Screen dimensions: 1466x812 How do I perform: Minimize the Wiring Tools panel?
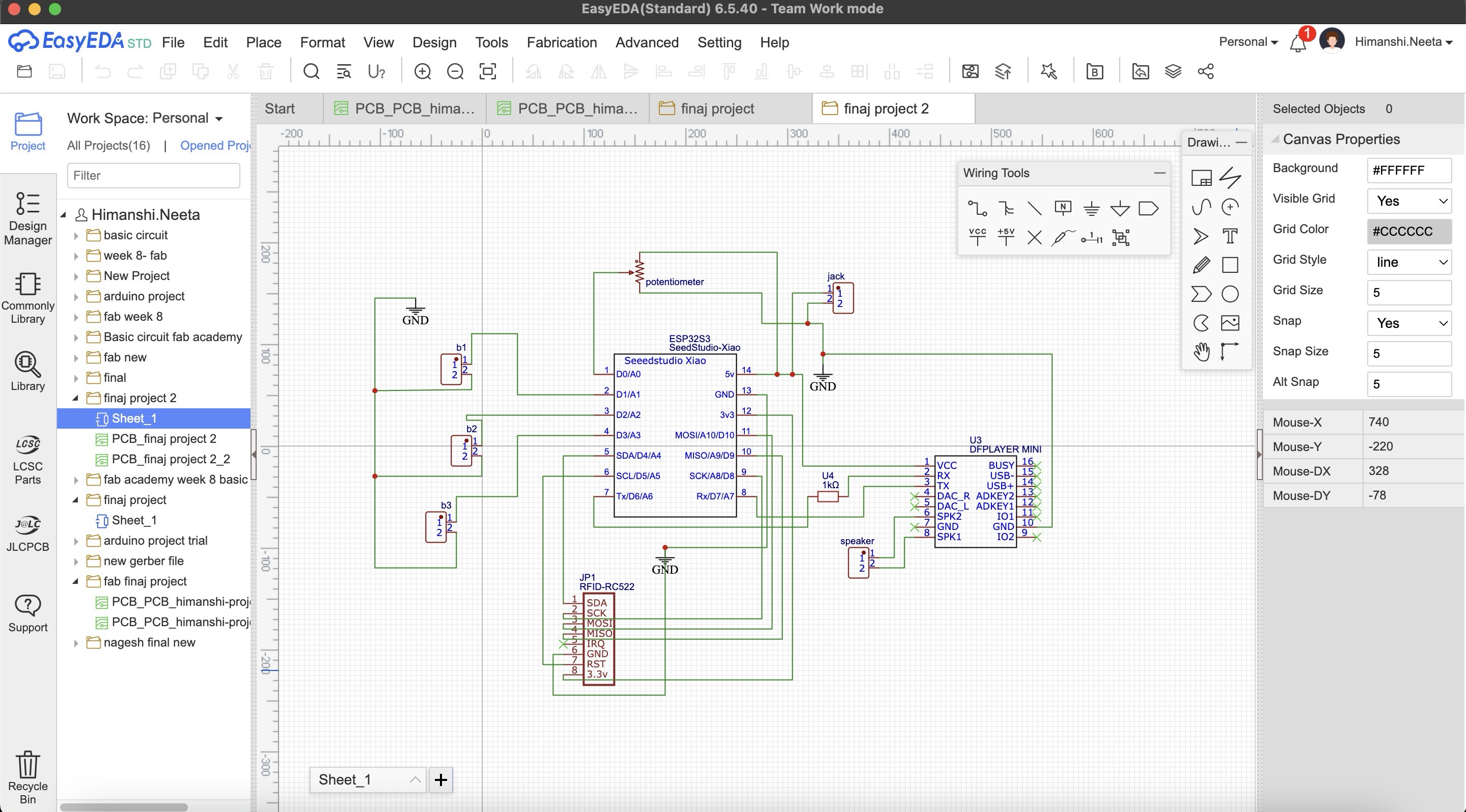(1159, 173)
